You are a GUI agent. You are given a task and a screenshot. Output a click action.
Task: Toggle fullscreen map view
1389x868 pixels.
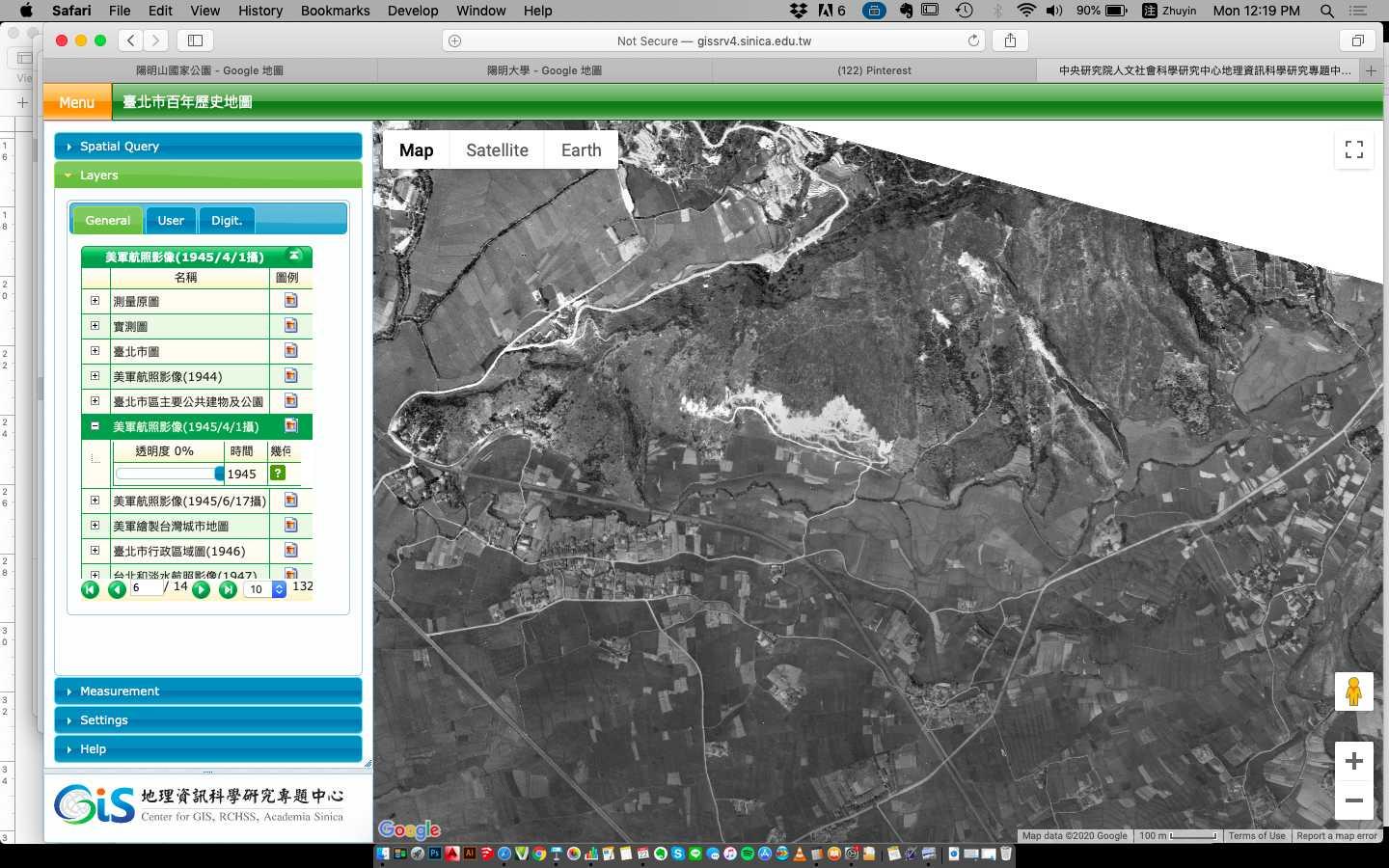1353,149
